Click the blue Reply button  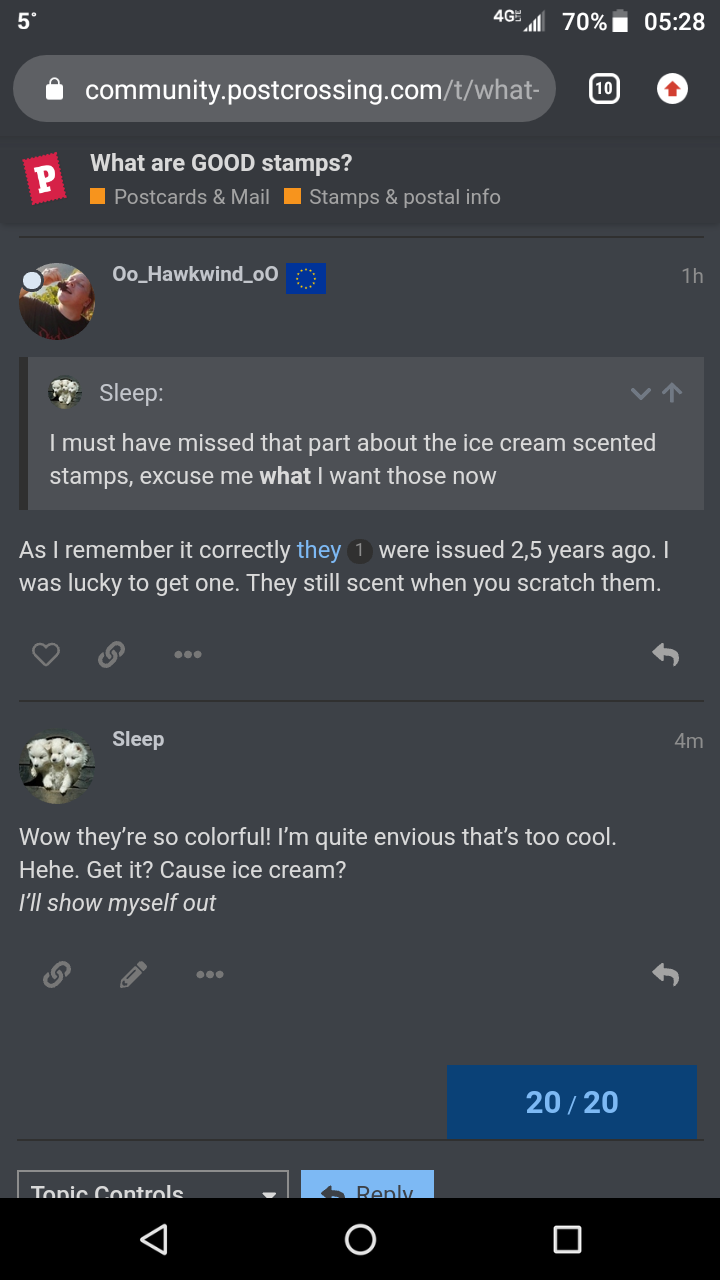(x=367, y=1187)
